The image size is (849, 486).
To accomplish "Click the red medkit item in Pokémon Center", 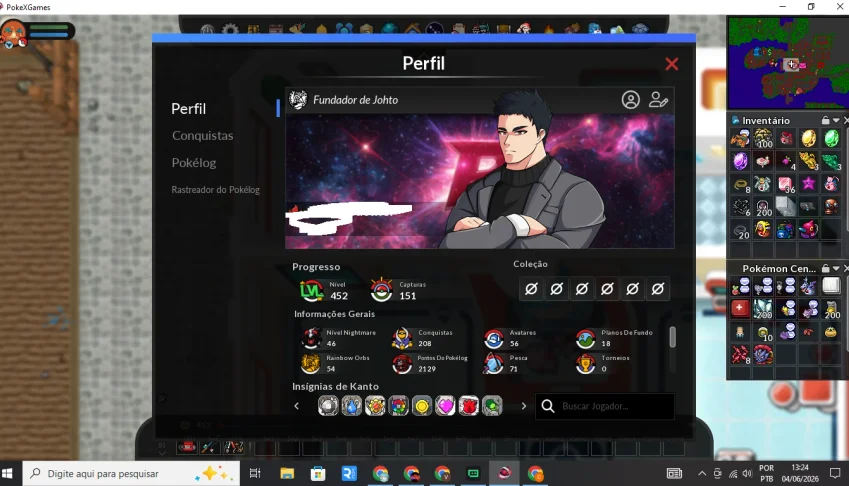I will (740, 308).
